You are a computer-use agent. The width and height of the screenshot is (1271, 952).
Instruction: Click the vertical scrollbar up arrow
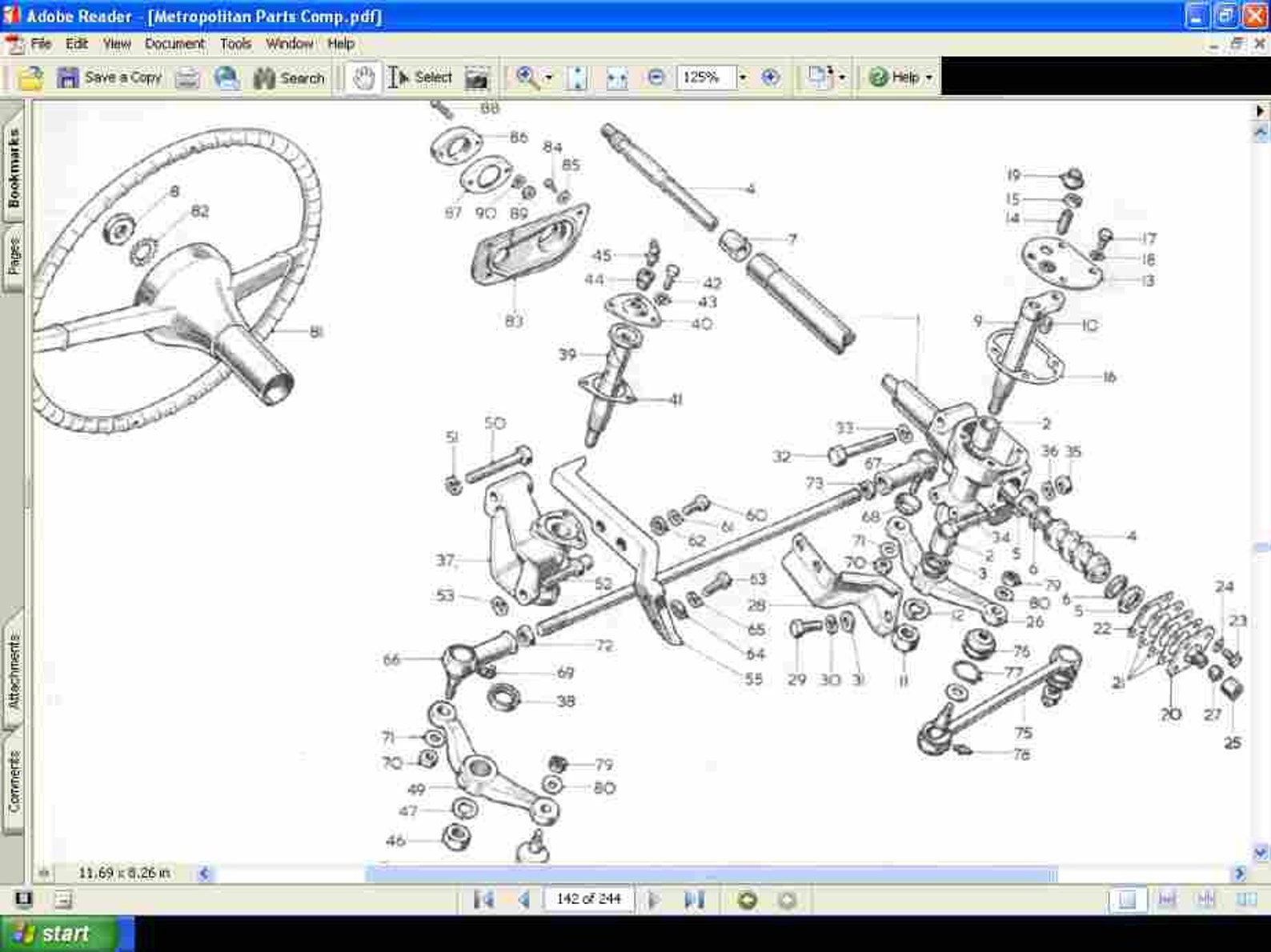[1261, 132]
